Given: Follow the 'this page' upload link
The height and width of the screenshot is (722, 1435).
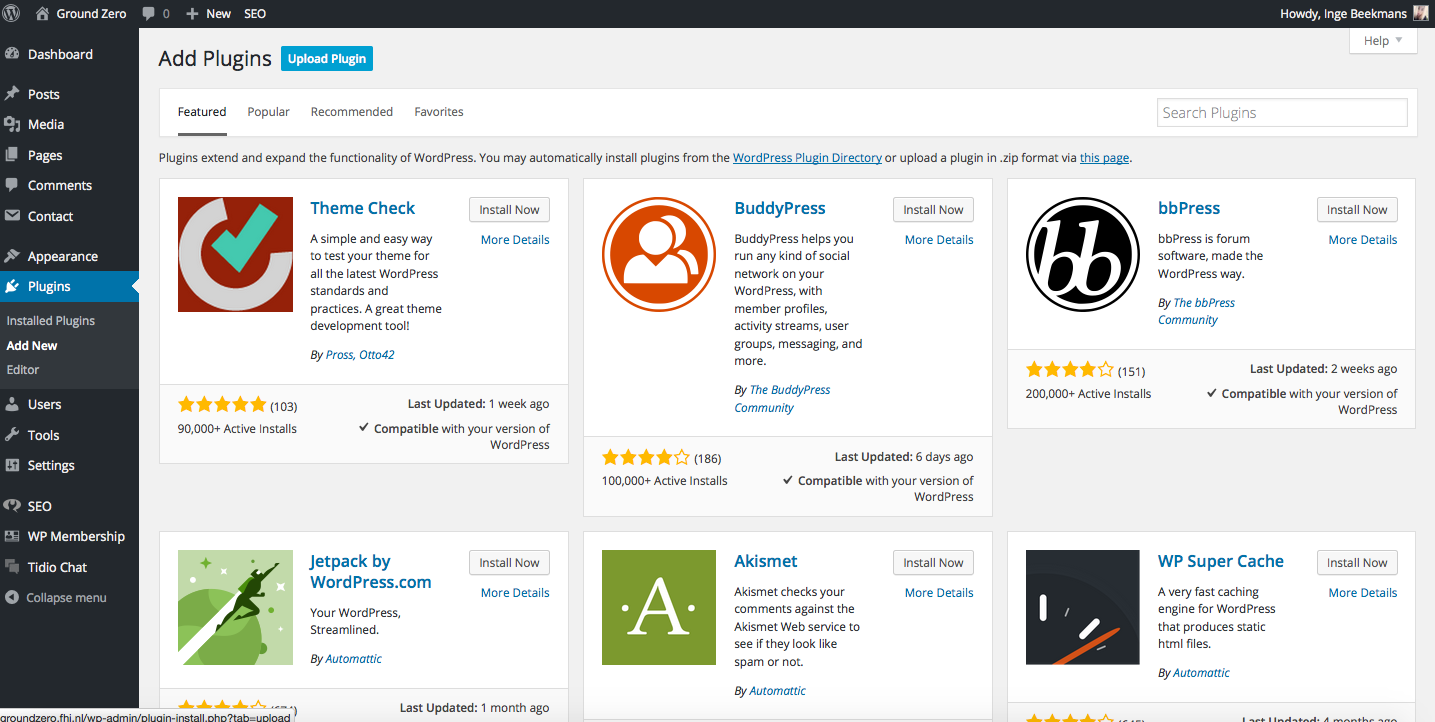Looking at the screenshot, I should tap(1104, 158).
